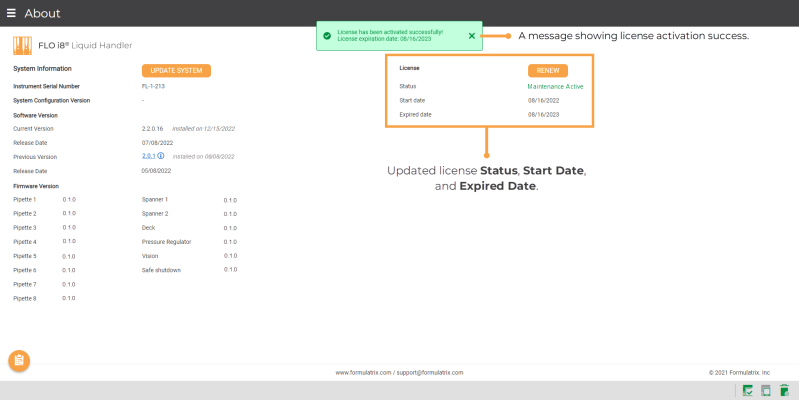This screenshot has width=799, height=400.
Task: Click the support@formulatrix.com email link
Action: tap(430, 372)
